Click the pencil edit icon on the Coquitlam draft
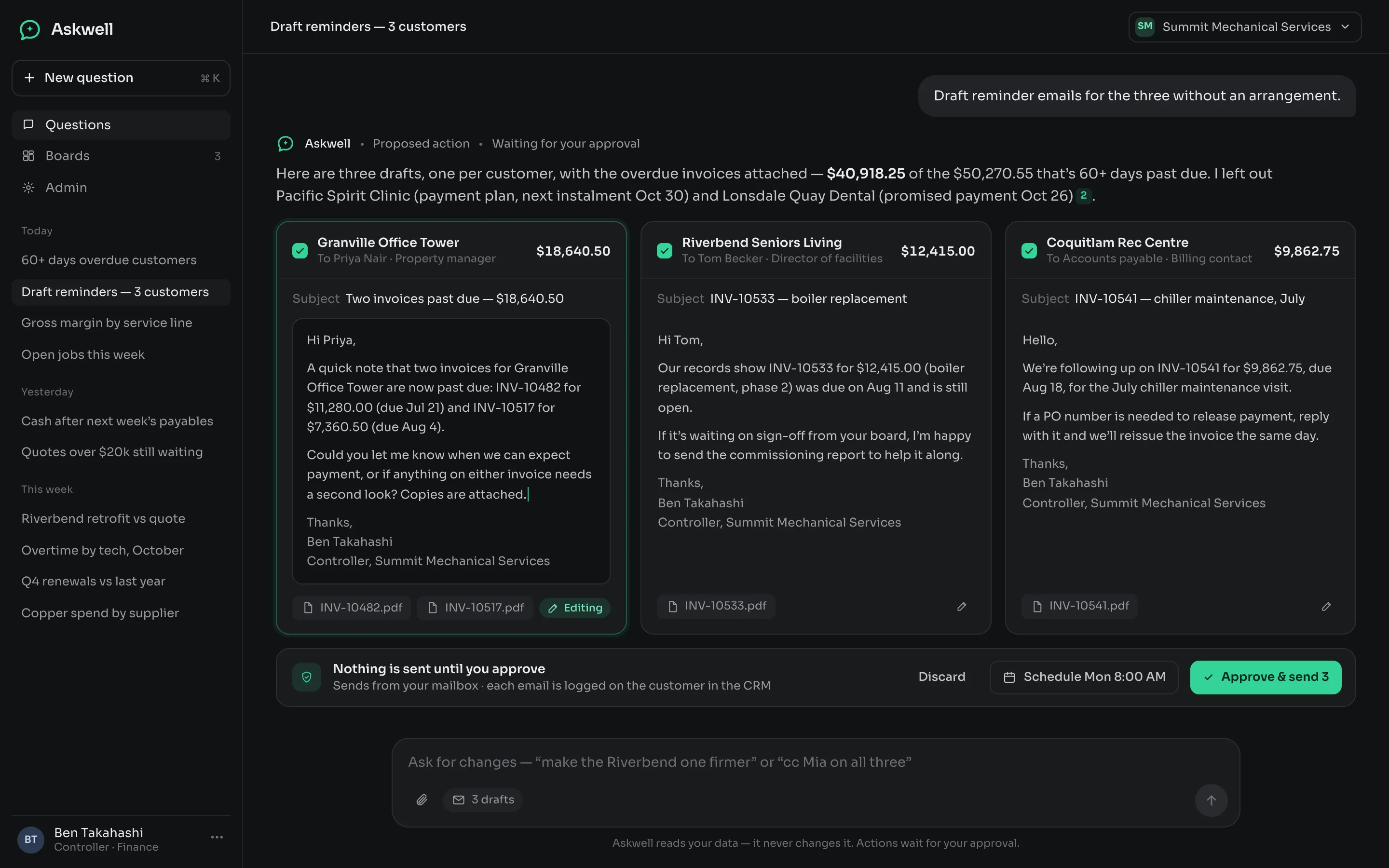The image size is (1389, 868). coord(1326,606)
